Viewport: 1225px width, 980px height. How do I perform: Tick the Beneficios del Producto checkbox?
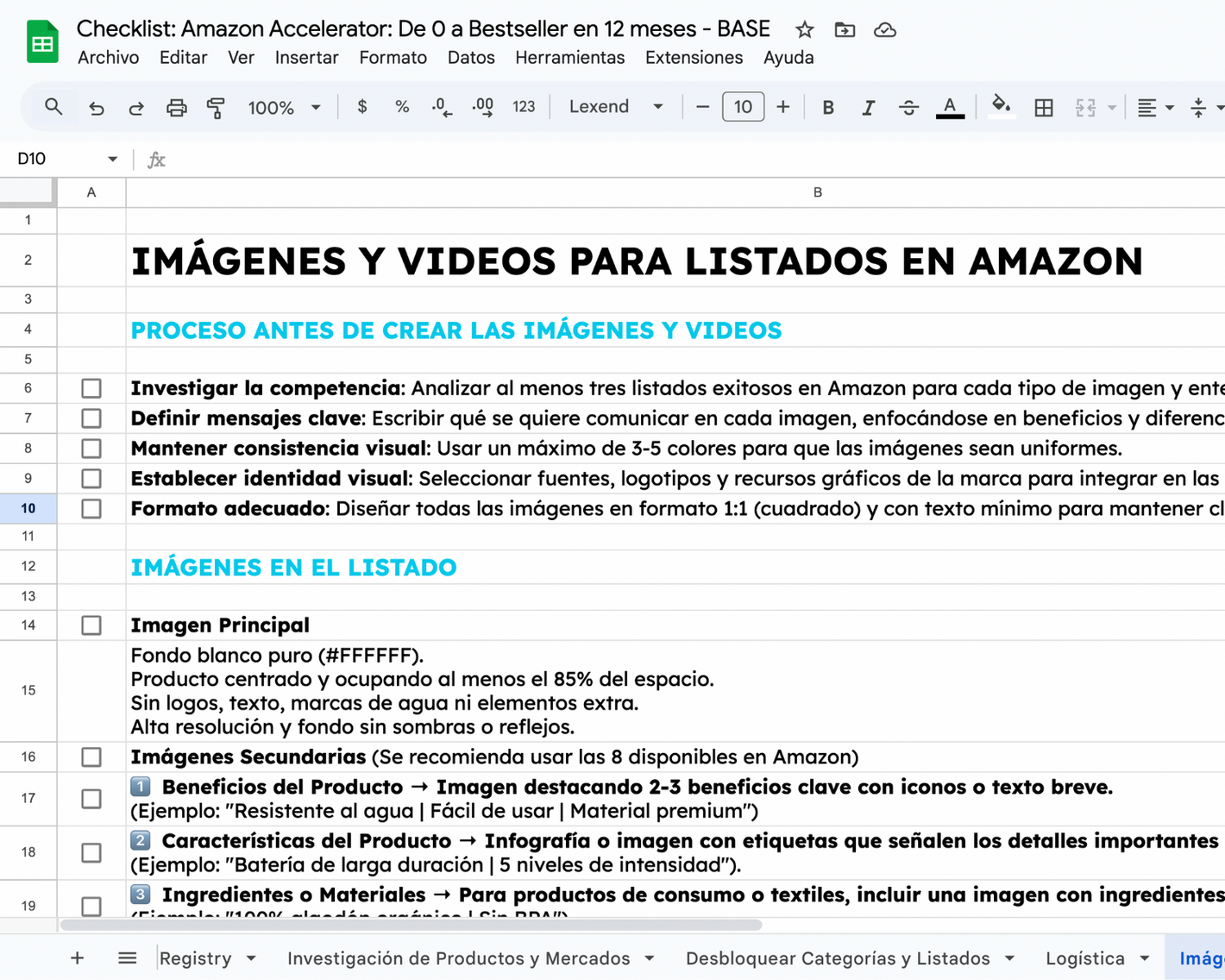pos(91,799)
